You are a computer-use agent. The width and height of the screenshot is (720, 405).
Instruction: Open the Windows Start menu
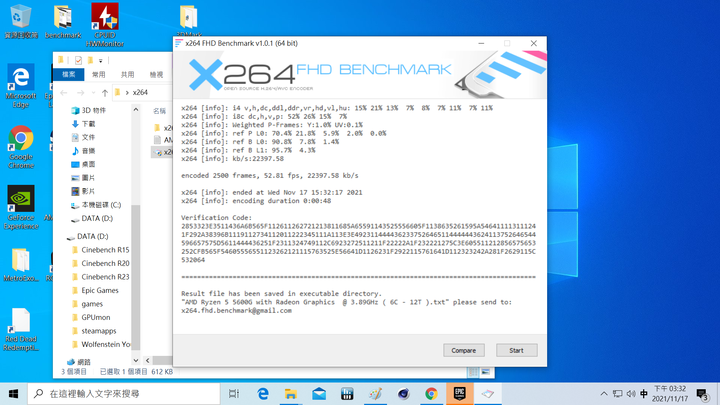click(13, 394)
